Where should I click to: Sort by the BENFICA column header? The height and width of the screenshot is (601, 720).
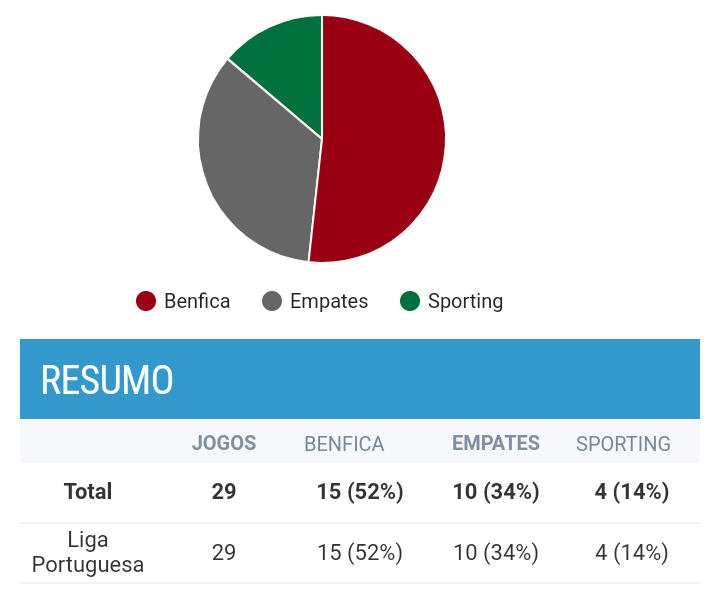[344, 444]
